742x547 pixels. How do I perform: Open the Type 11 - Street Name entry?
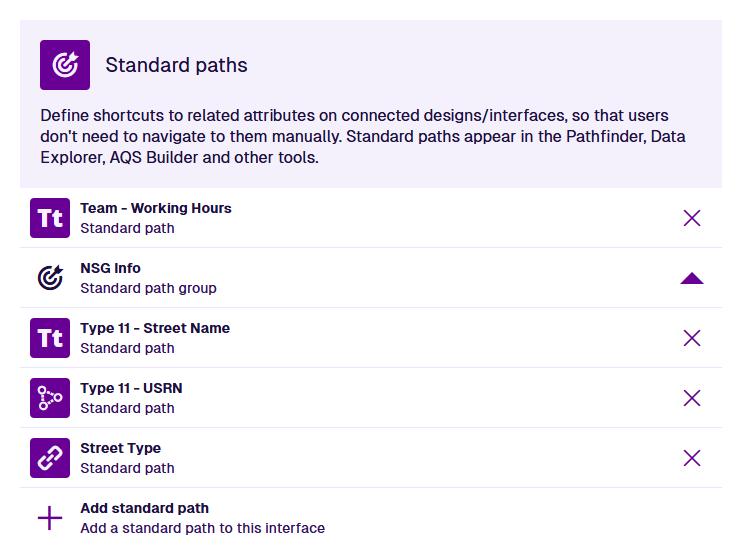(x=154, y=328)
